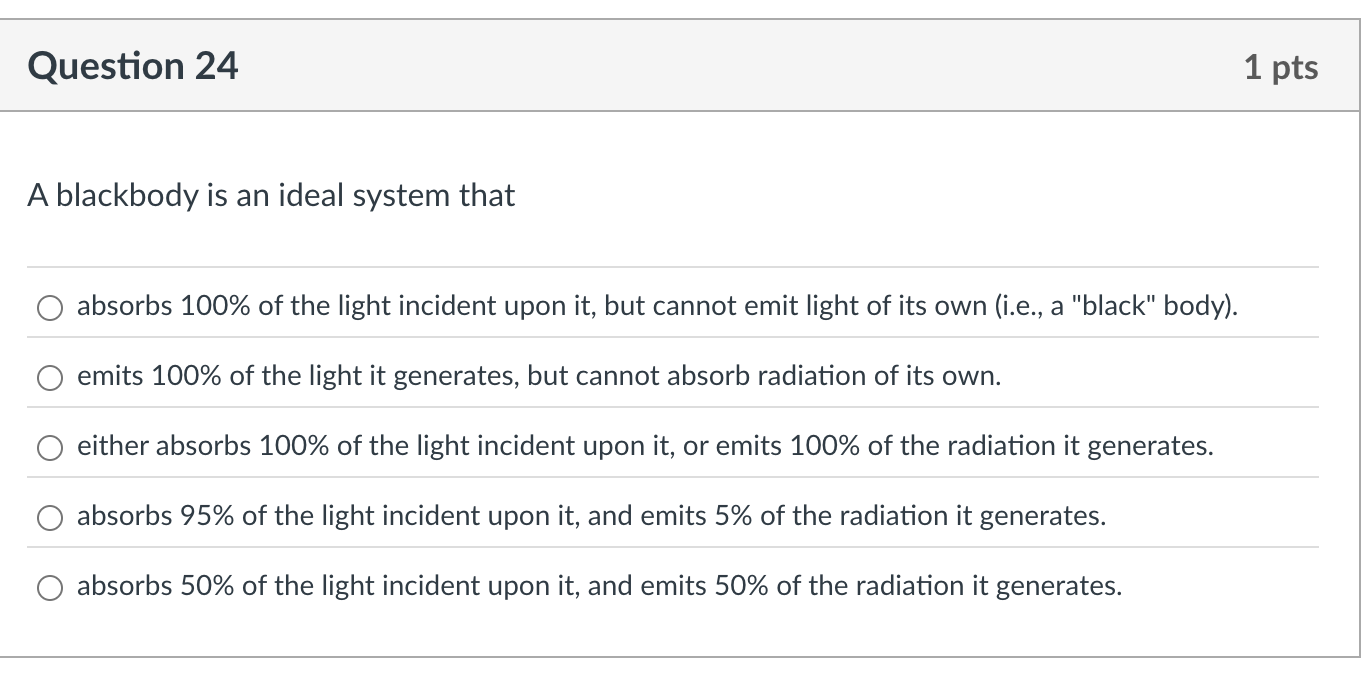The width and height of the screenshot is (1366, 697).
Task: Choose the either absorbs or emits 100% option
Action: click(49, 447)
